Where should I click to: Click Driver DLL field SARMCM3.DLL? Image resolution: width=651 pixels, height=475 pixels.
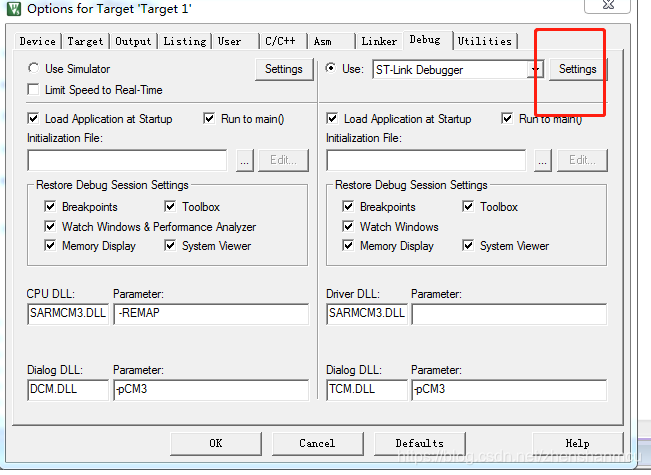coord(367,313)
